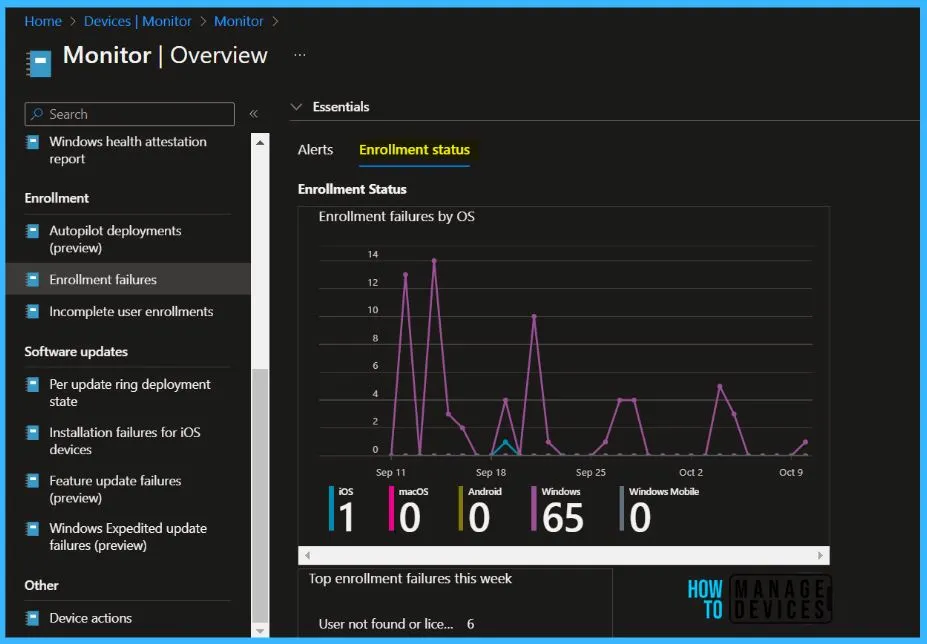Viewport: 927px width, 644px height.
Task: Open Devices | Monitor breadcrumb
Action: pos(138,21)
